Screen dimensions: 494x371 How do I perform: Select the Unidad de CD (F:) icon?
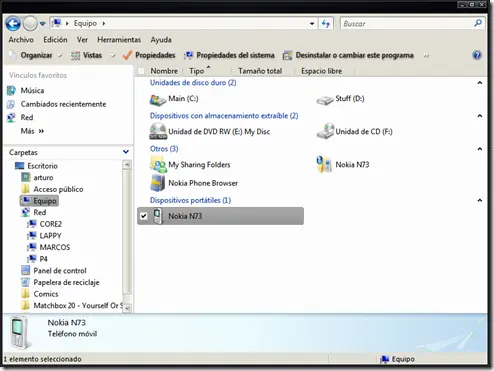pyautogui.click(x=325, y=131)
